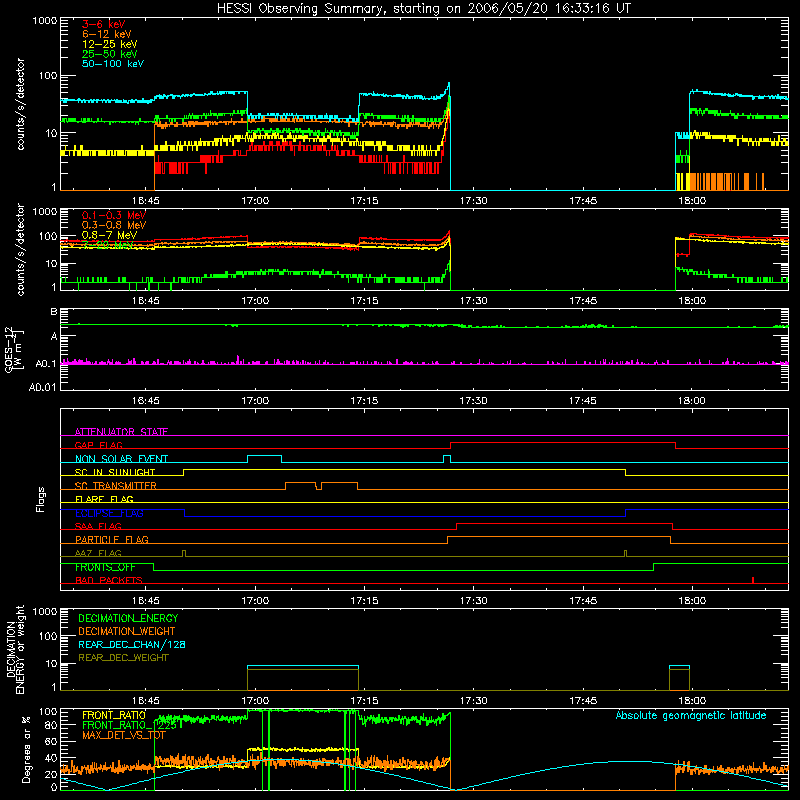The image size is (800, 800).
Task: Select the FRONT_RATIO legend label
Action: (114, 715)
